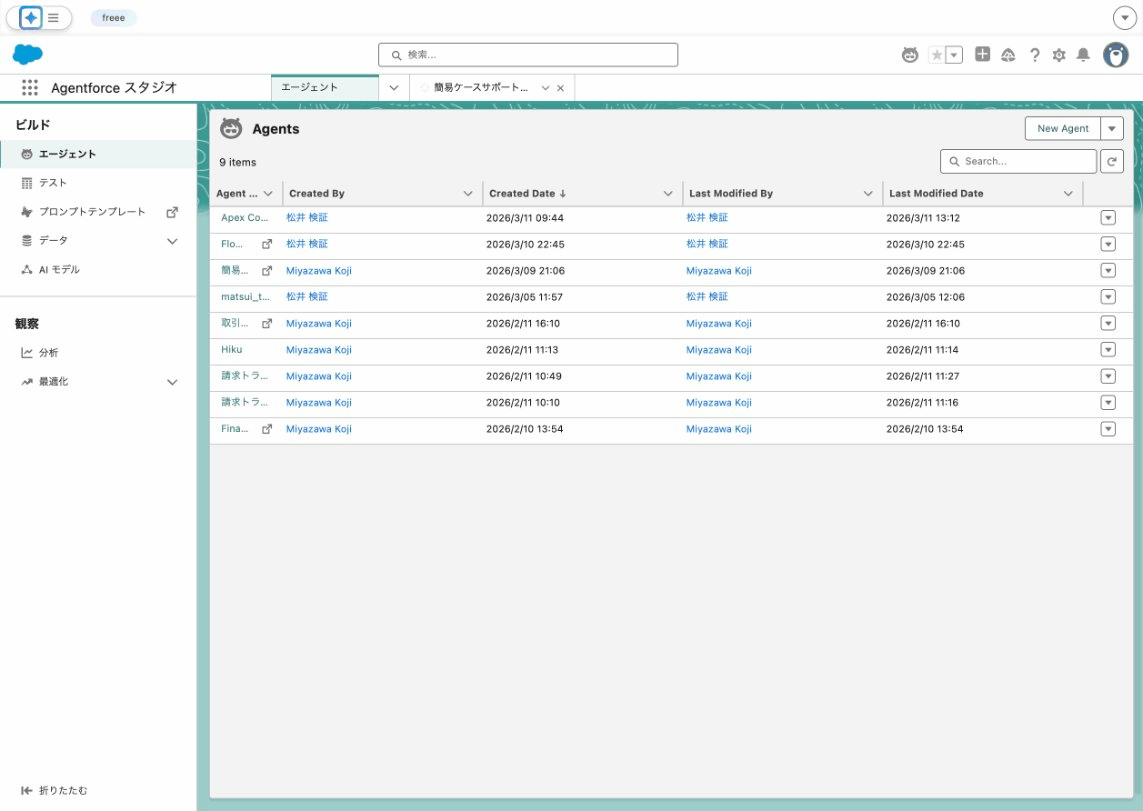Image resolution: width=1143 pixels, height=811 pixels.
Task: Refresh the Agents list
Action: pos(1112,161)
